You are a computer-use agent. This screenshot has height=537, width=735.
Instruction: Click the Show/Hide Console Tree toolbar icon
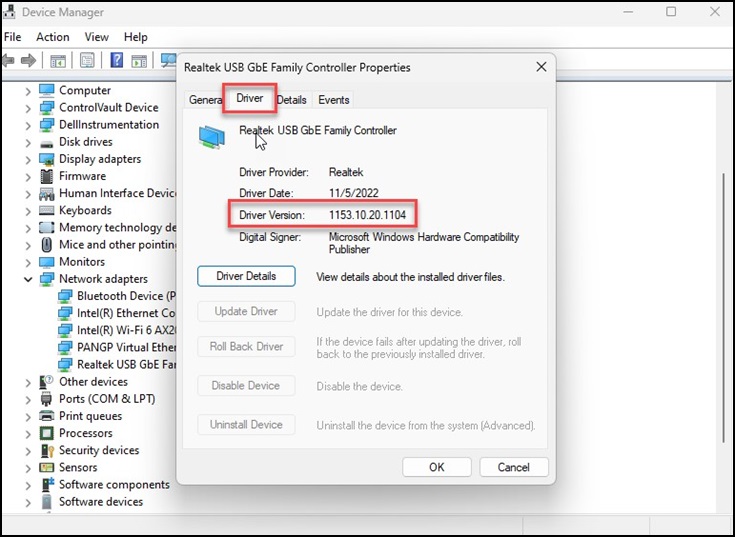click(58, 61)
